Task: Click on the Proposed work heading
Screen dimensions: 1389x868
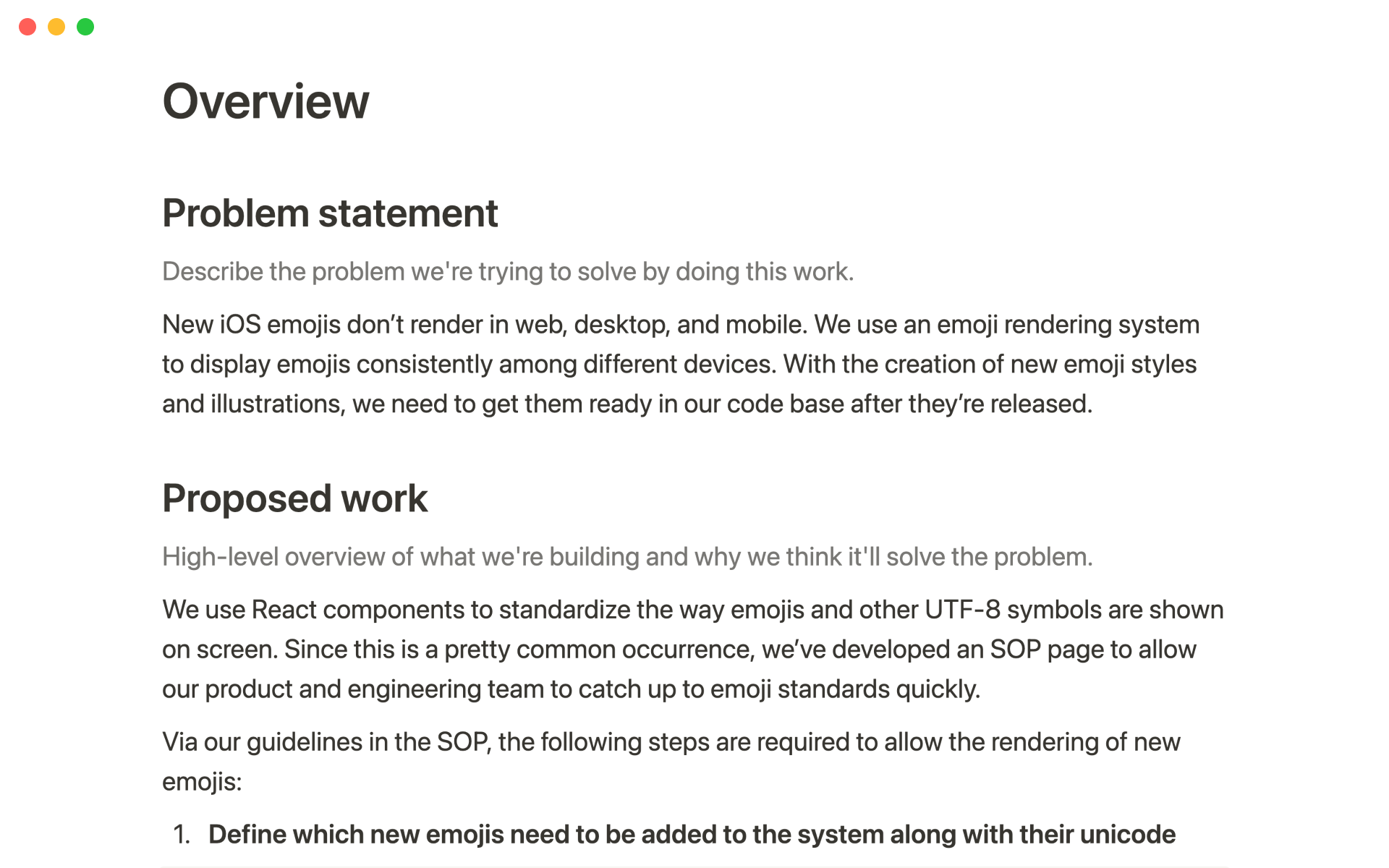Action: pyautogui.click(x=296, y=498)
